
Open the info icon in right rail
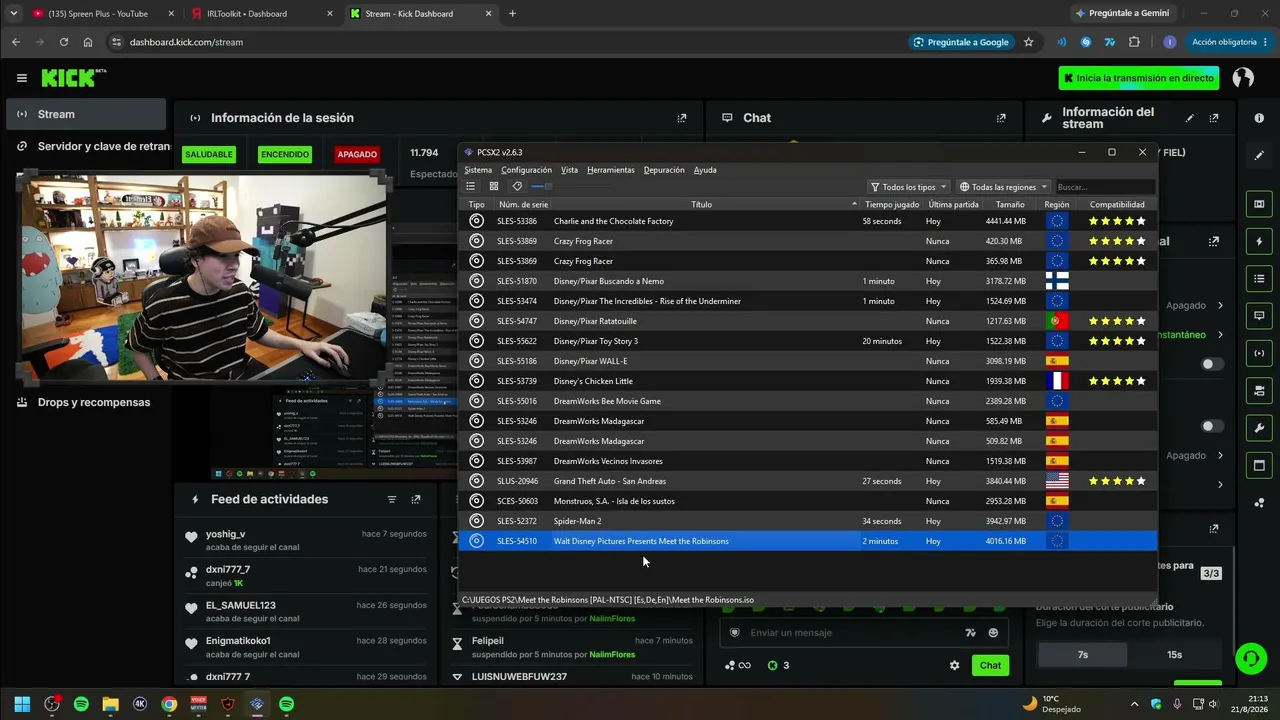1259,118
